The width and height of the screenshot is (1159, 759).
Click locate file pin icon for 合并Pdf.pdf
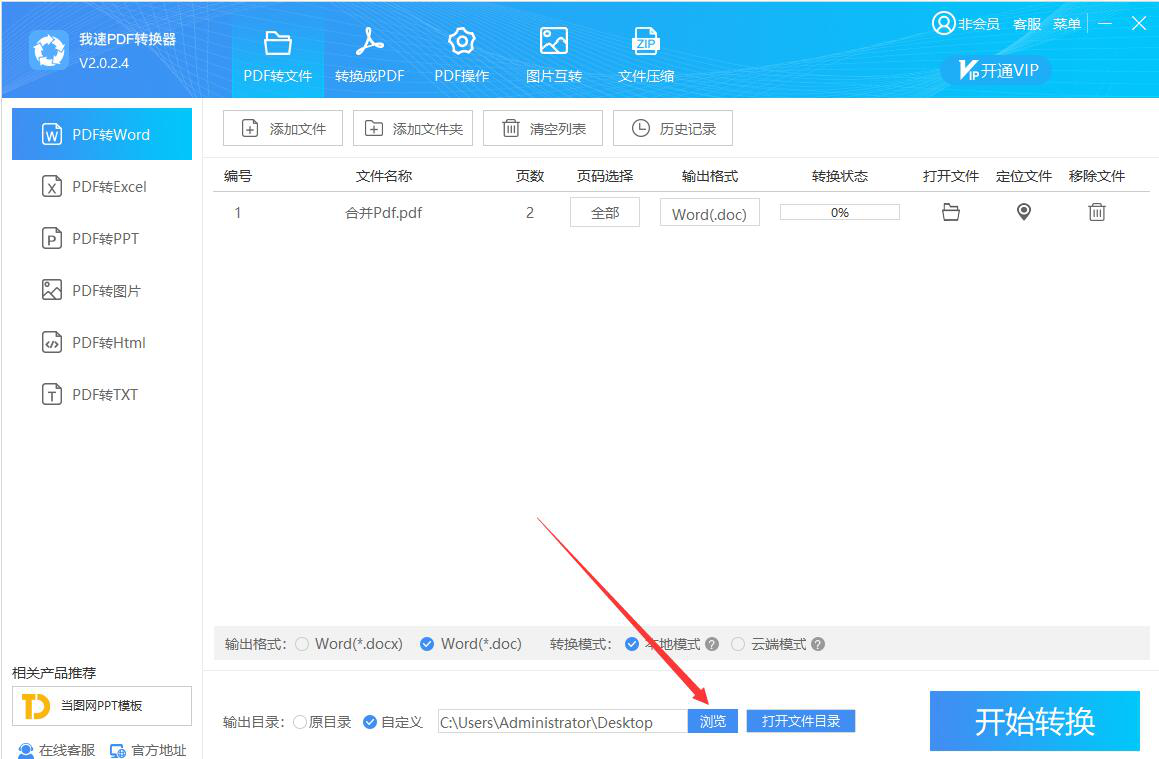point(1024,212)
